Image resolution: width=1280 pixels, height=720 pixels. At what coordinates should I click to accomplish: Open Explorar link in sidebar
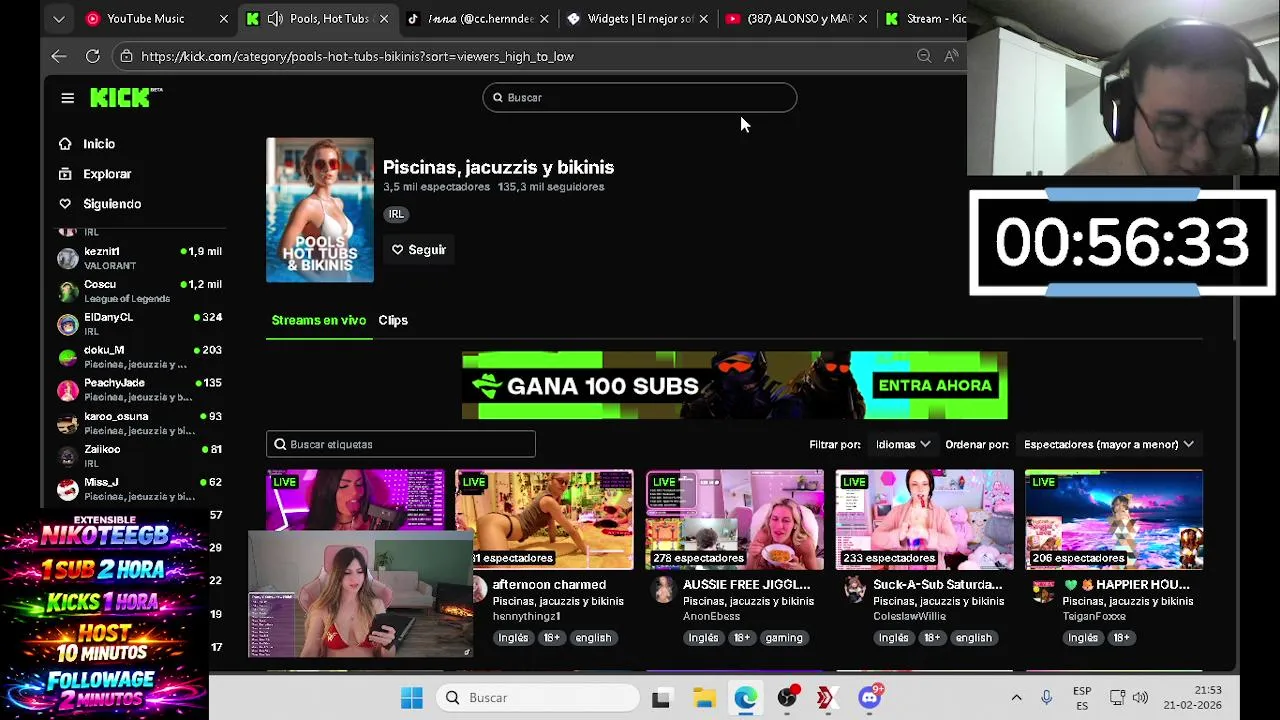pos(107,174)
